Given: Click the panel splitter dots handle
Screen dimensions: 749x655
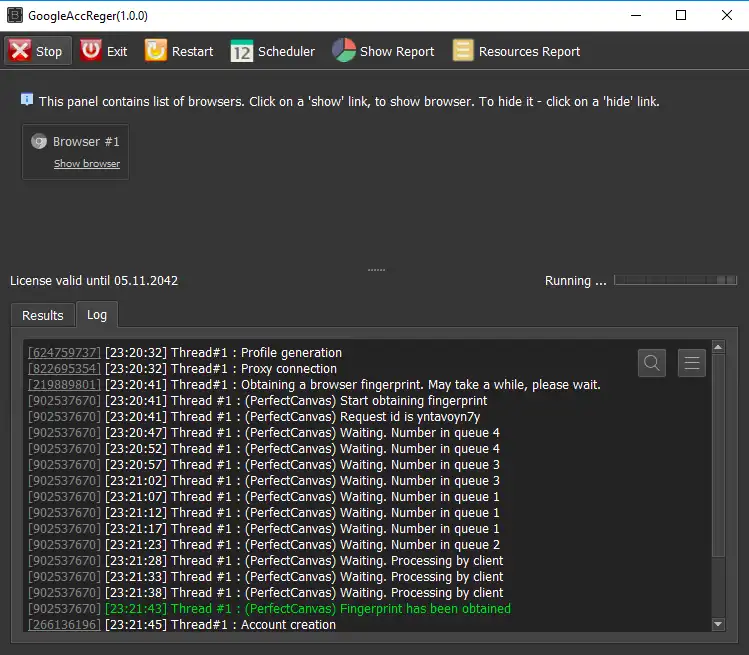Looking at the screenshot, I should pos(376,270).
